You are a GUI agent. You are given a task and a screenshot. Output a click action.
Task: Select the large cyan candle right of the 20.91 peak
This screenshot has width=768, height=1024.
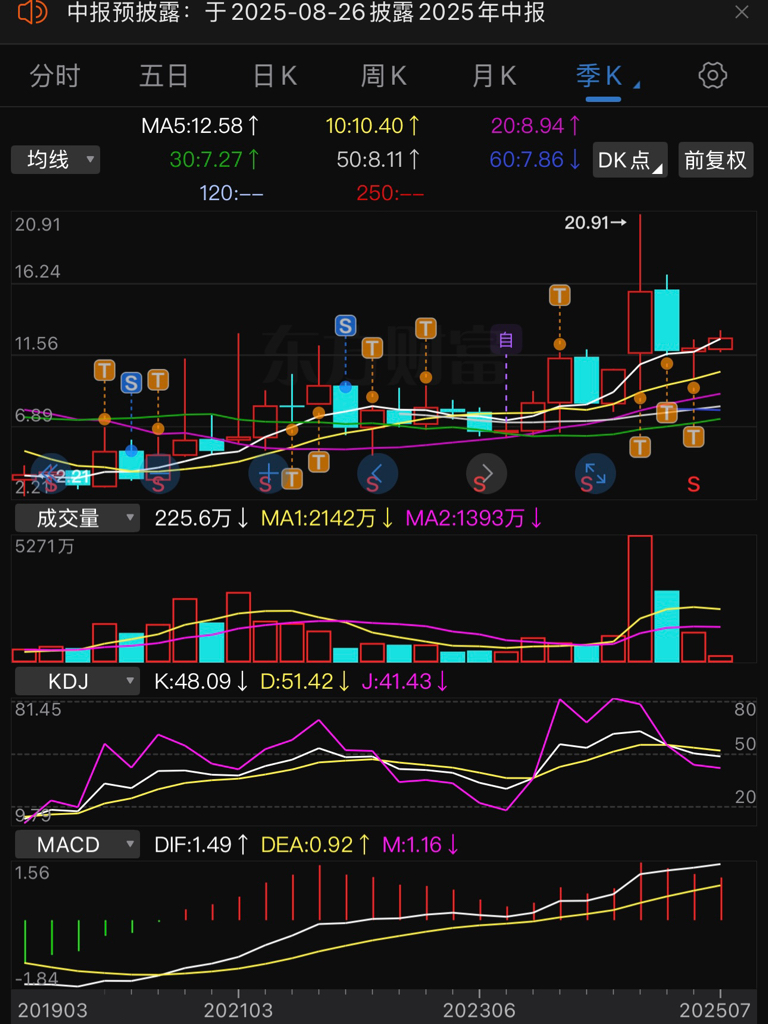(667, 320)
